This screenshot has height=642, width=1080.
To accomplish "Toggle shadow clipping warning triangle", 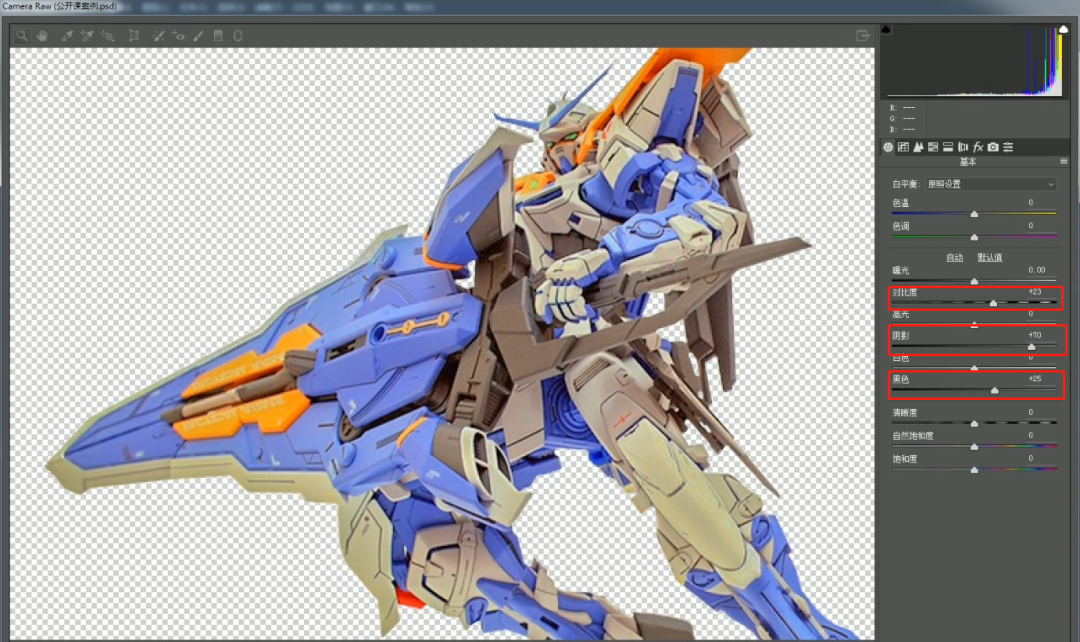I will tap(886, 30).
